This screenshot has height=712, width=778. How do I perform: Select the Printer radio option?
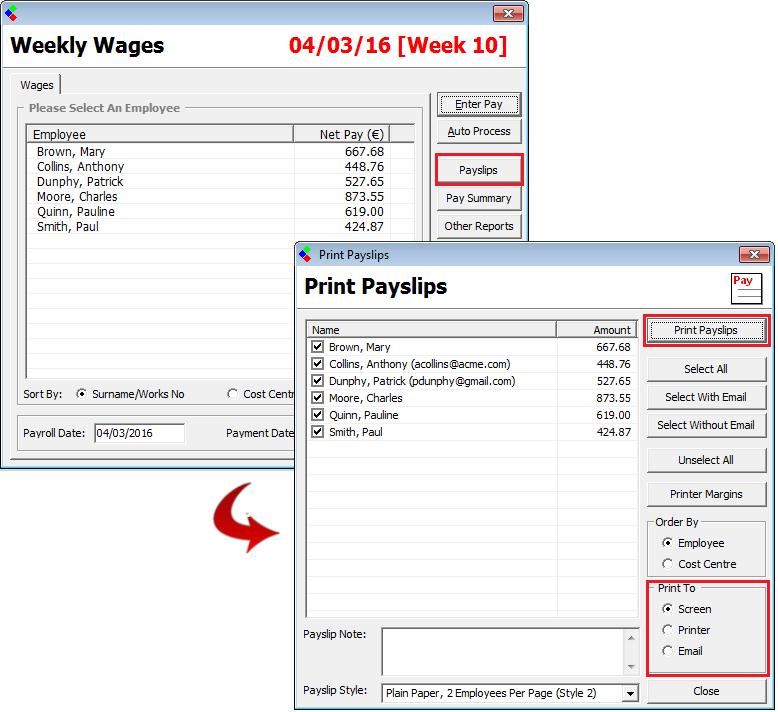tap(668, 630)
